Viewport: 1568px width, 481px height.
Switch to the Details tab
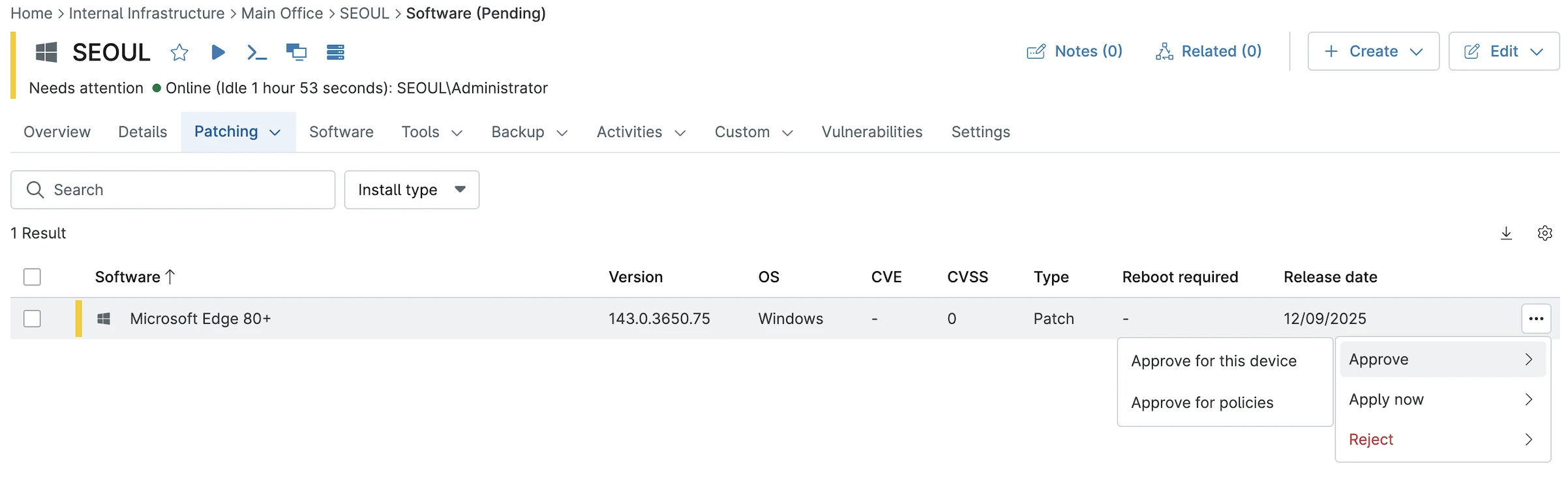click(x=142, y=132)
